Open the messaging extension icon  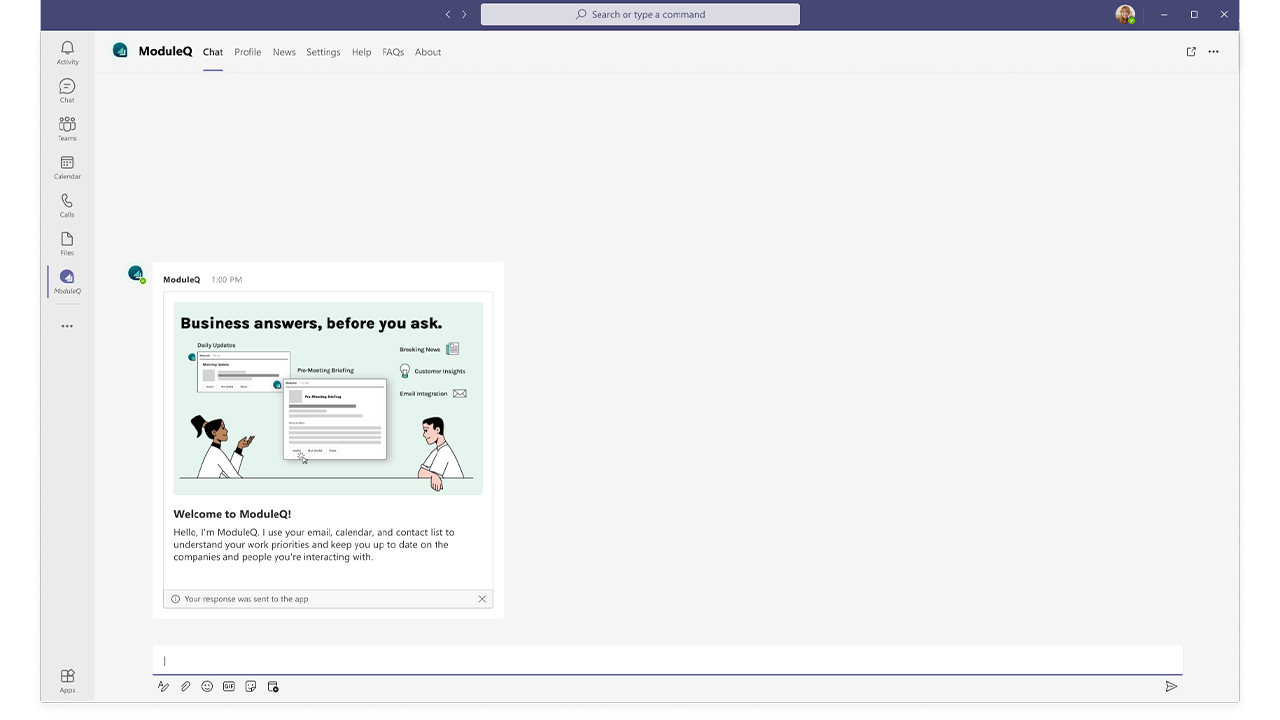coord(273,686)
